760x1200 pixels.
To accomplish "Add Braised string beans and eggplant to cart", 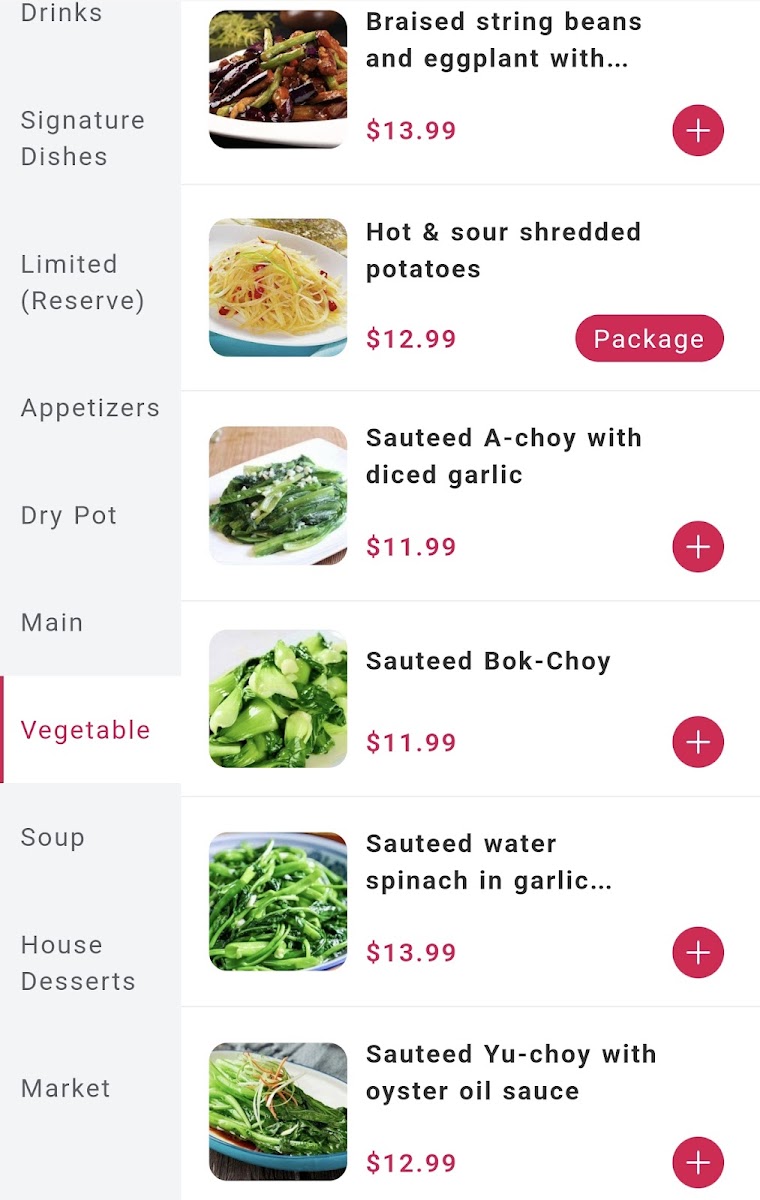I will tap(698, 131).
